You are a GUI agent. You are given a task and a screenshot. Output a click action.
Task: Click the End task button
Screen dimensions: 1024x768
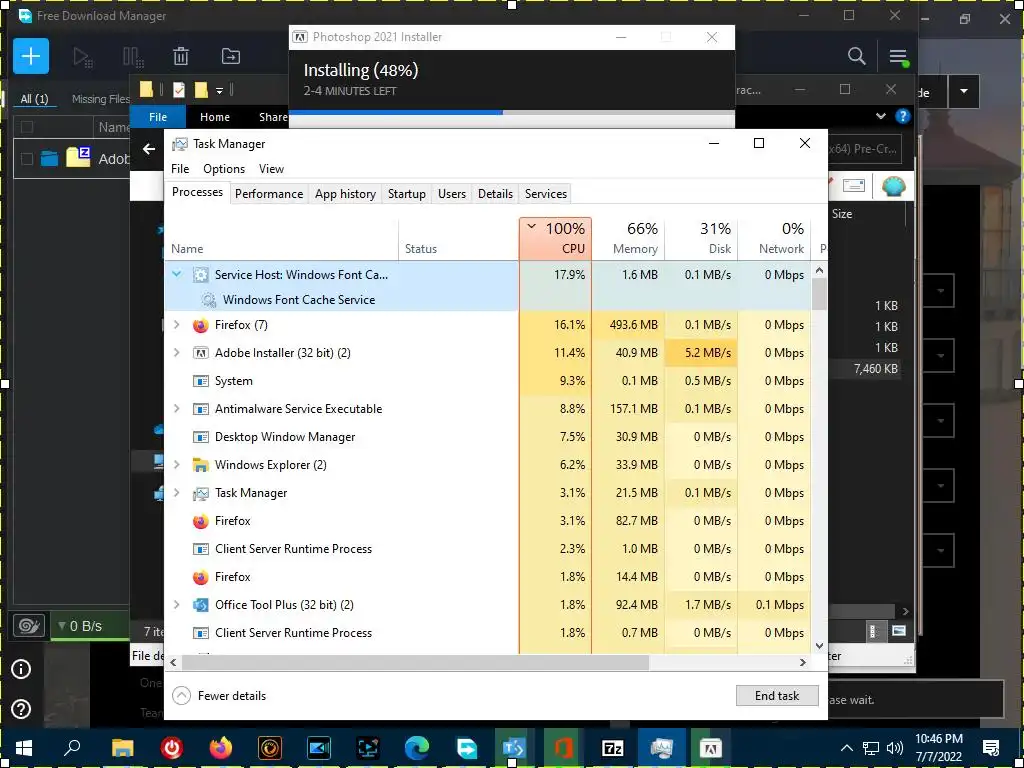pos(777,696)
